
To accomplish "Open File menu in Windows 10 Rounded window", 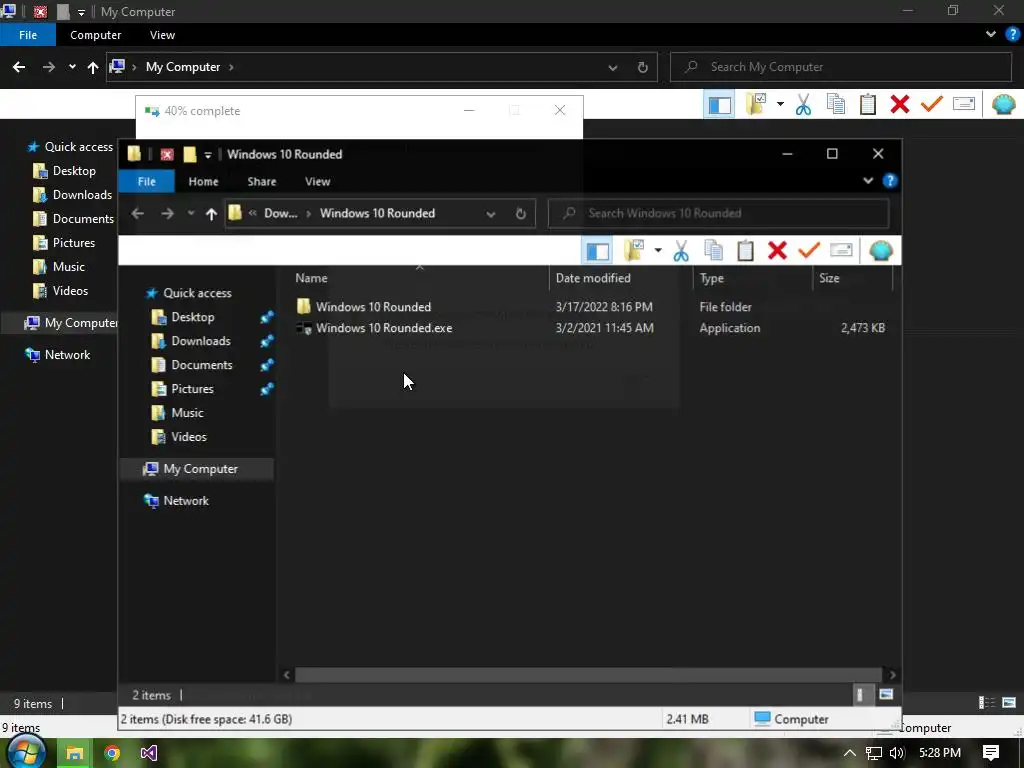I will [146, 182].
